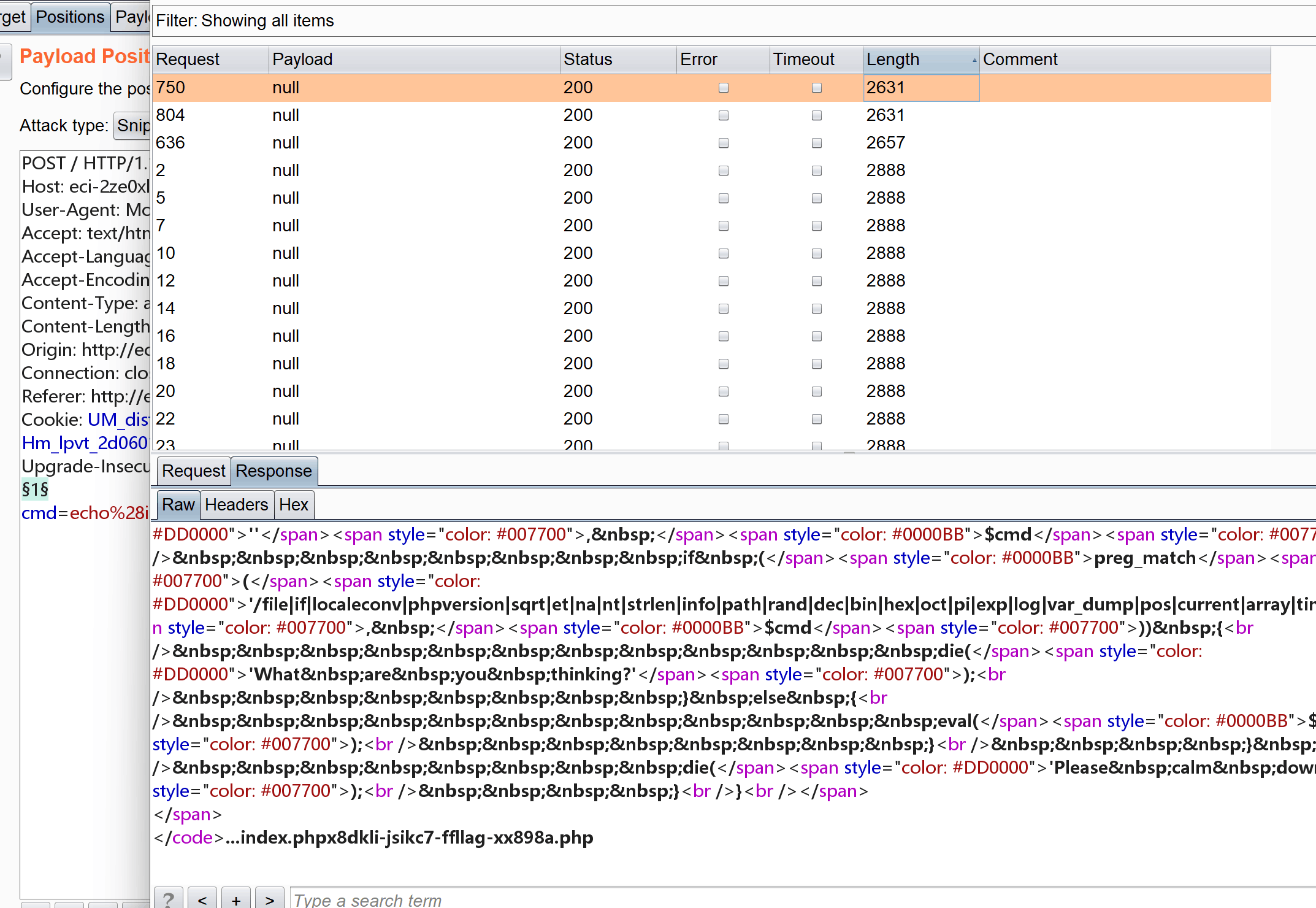The width and height of the screenshot is (1316, 908).
Task: Tick the Timeout checkbox for request 2
Action: [816, 171]
